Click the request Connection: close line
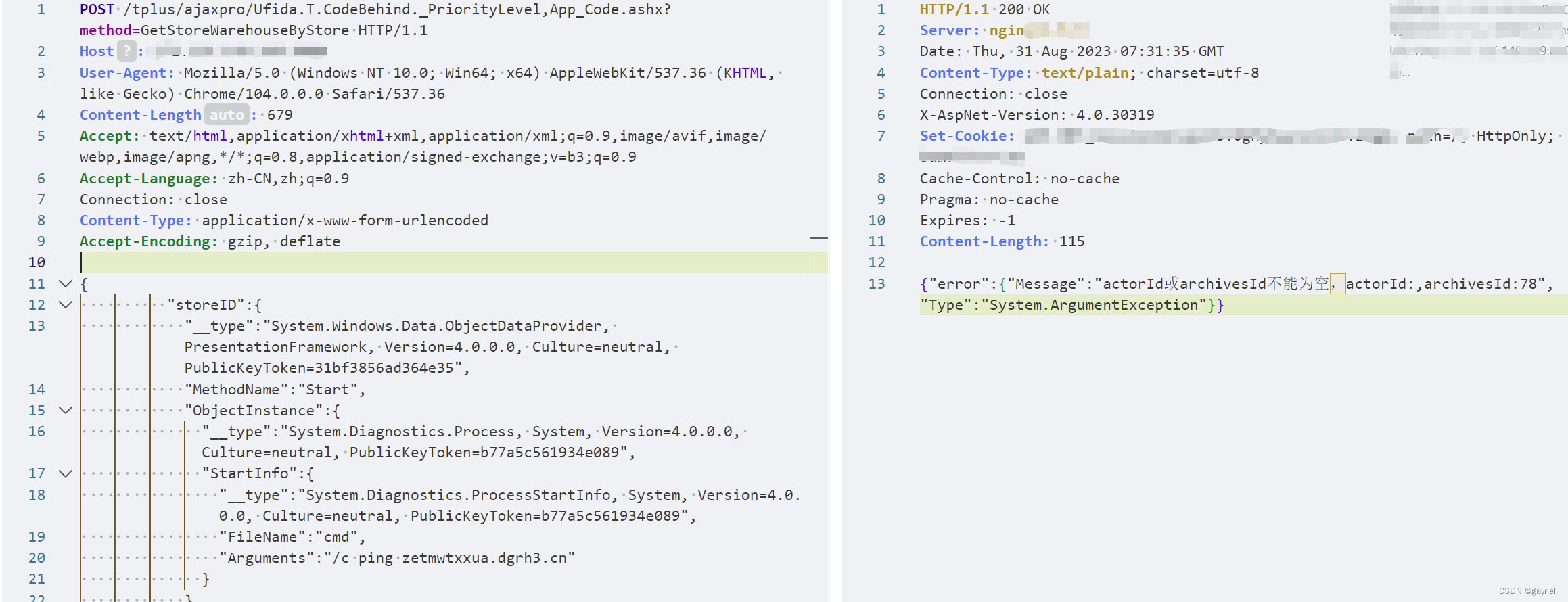 pyautogui.click(x=154, y=200)
